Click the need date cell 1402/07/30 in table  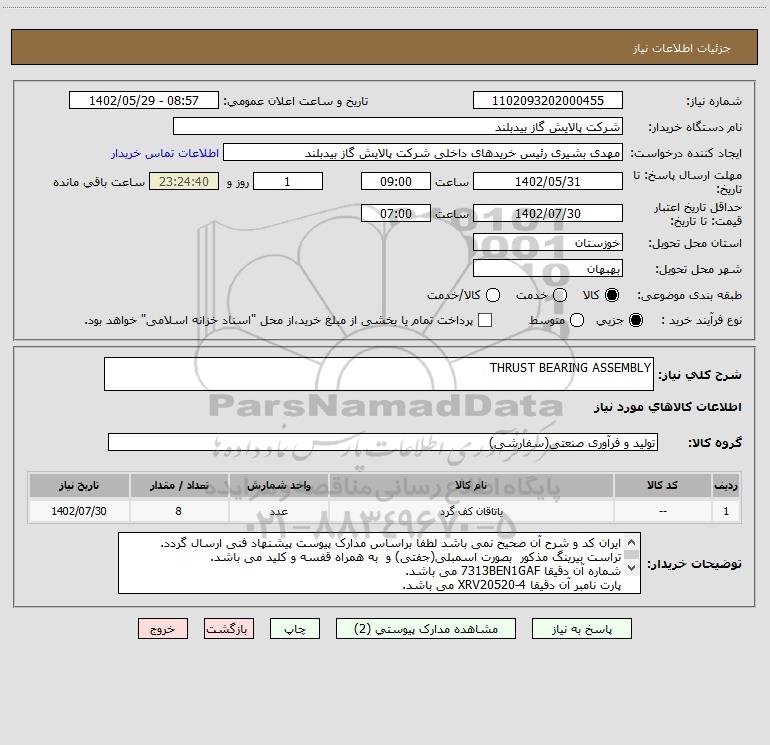(79, 511)
